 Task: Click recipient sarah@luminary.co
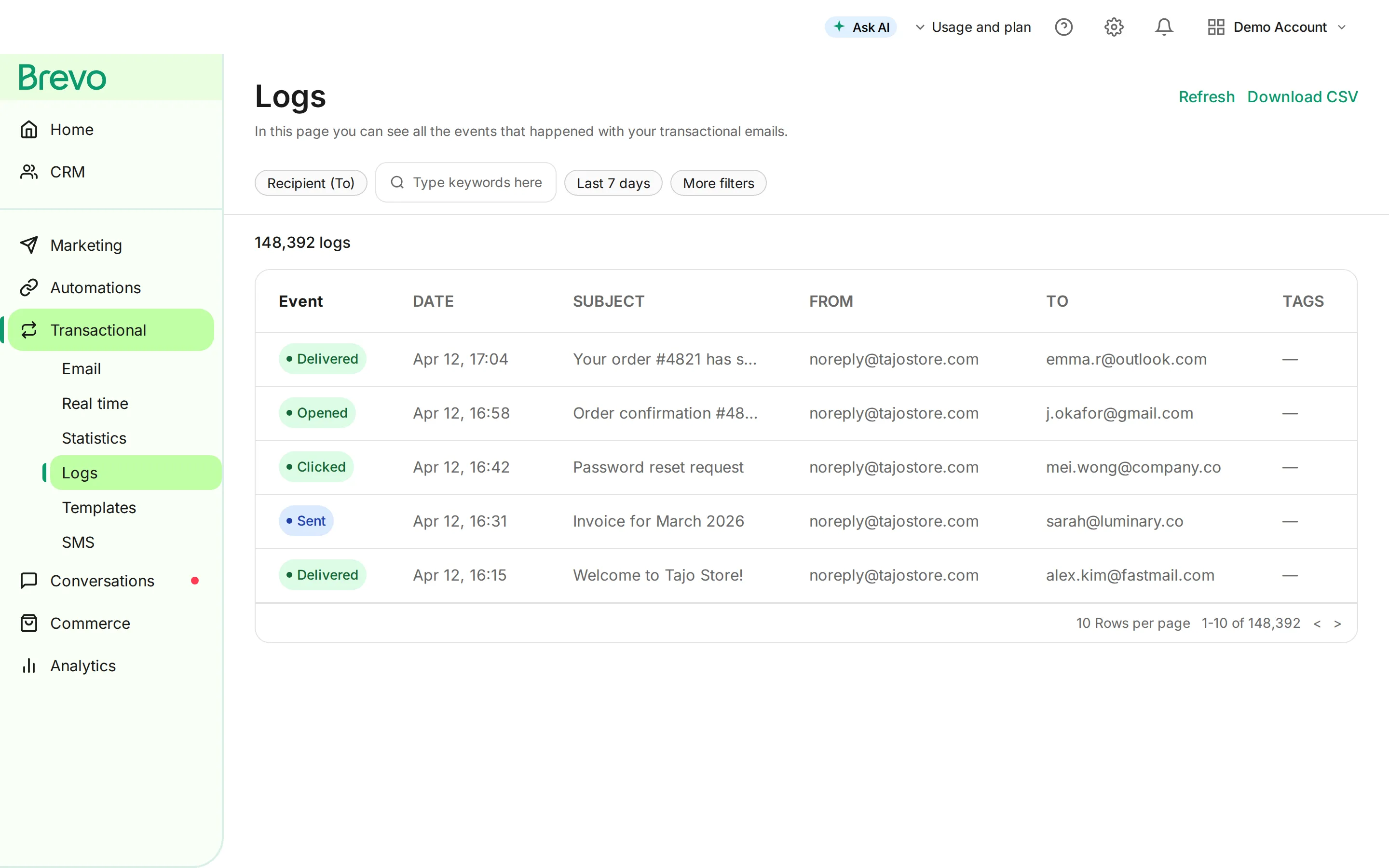pyautogui.click(x=1114, y=521)
